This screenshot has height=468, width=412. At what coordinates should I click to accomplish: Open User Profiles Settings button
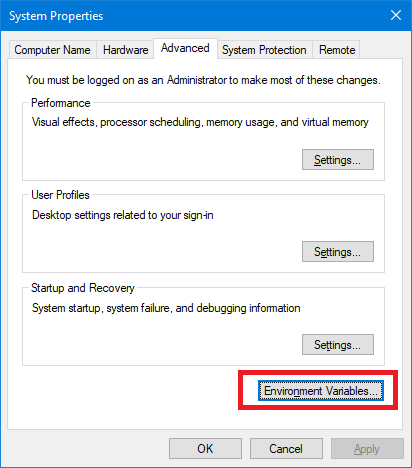338,252
